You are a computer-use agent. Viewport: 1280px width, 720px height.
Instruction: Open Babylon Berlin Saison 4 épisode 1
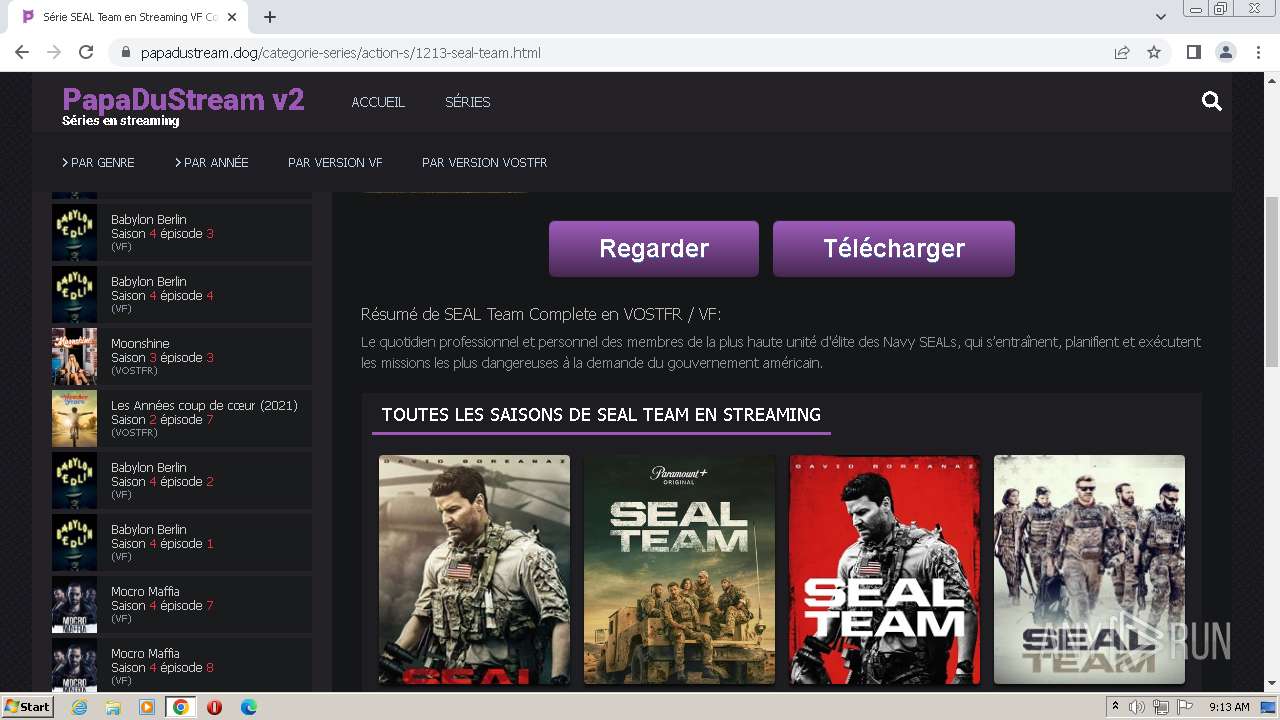(x=182, y=542)
